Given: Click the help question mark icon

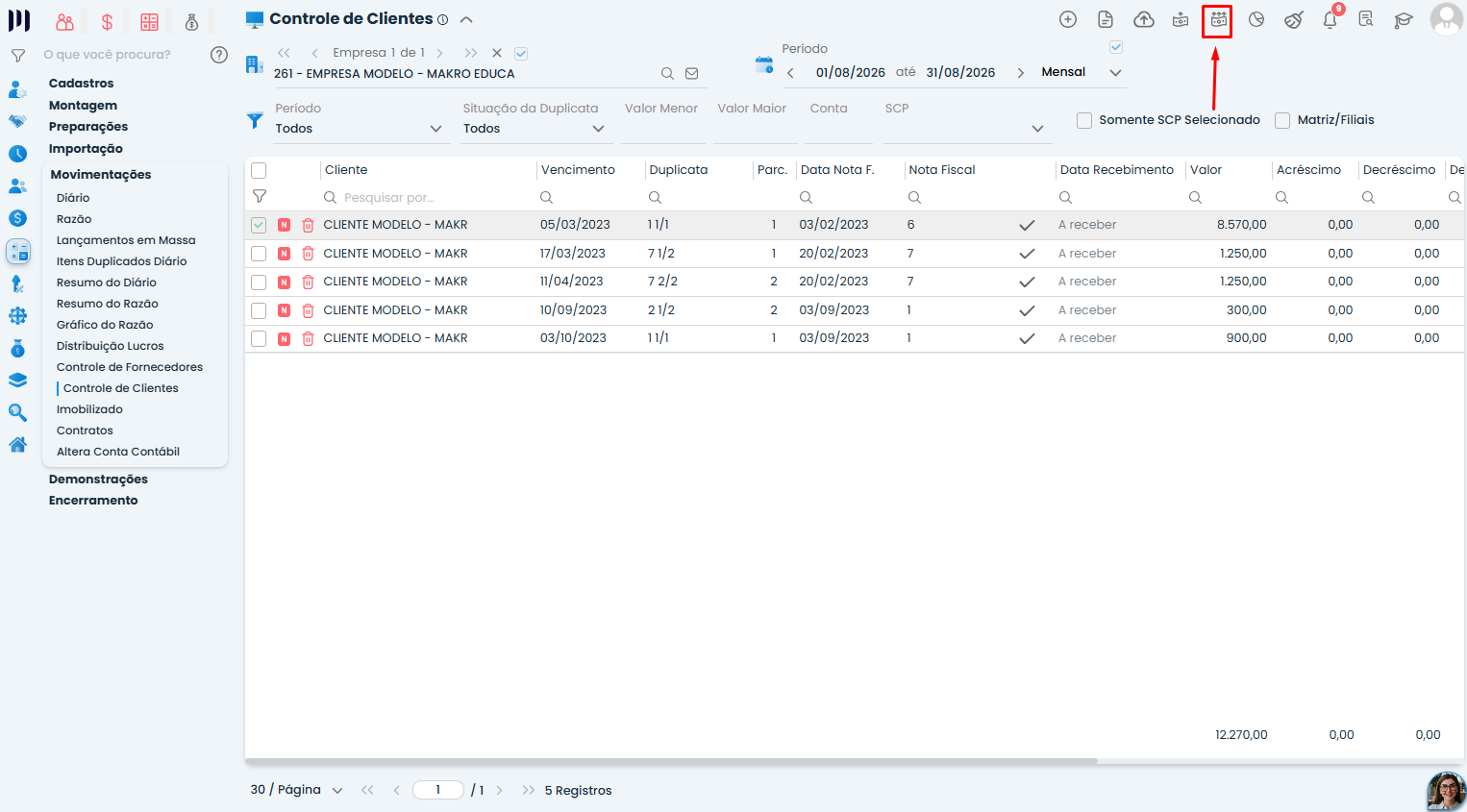Looking at the screenshot, I should coord(219,55).
